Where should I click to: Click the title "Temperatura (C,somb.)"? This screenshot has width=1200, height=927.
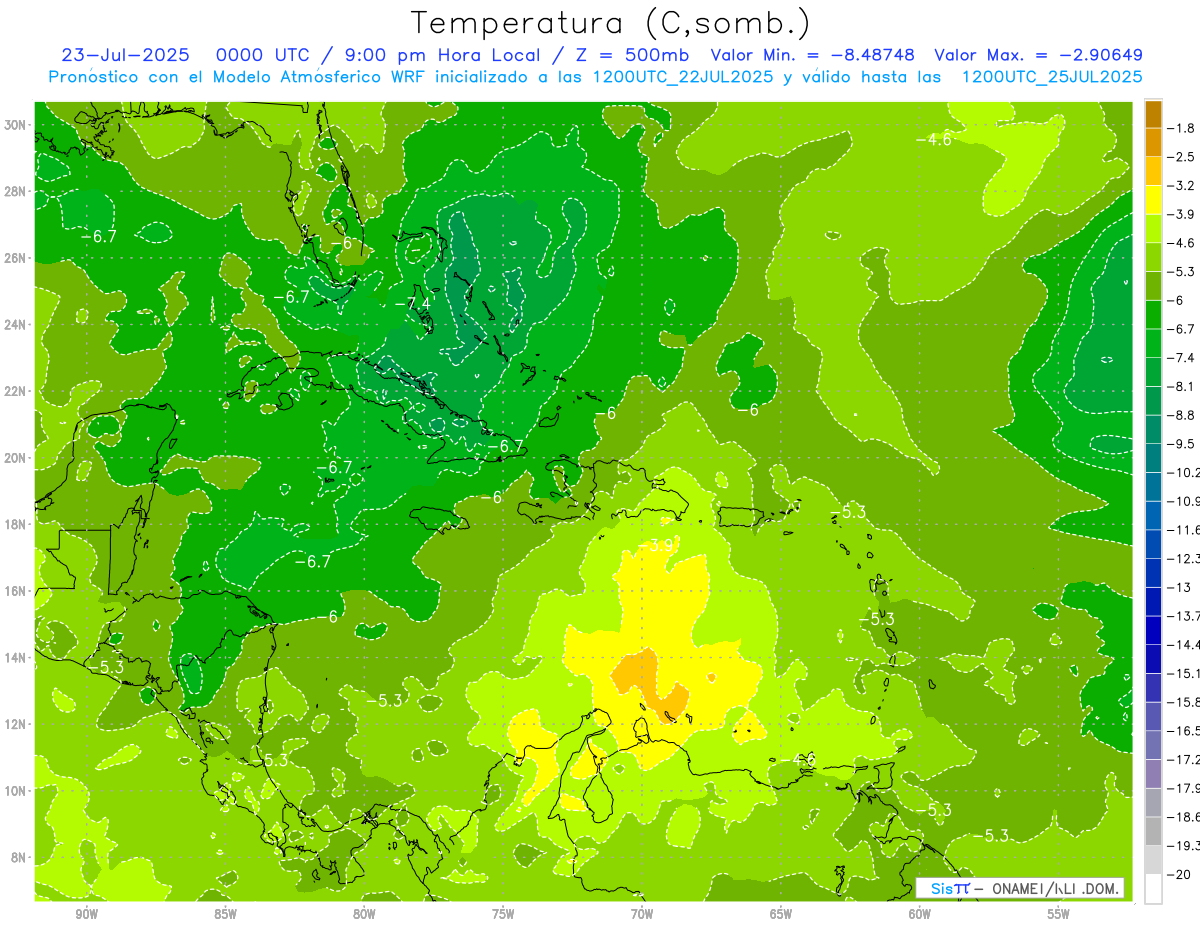point(610,22)
